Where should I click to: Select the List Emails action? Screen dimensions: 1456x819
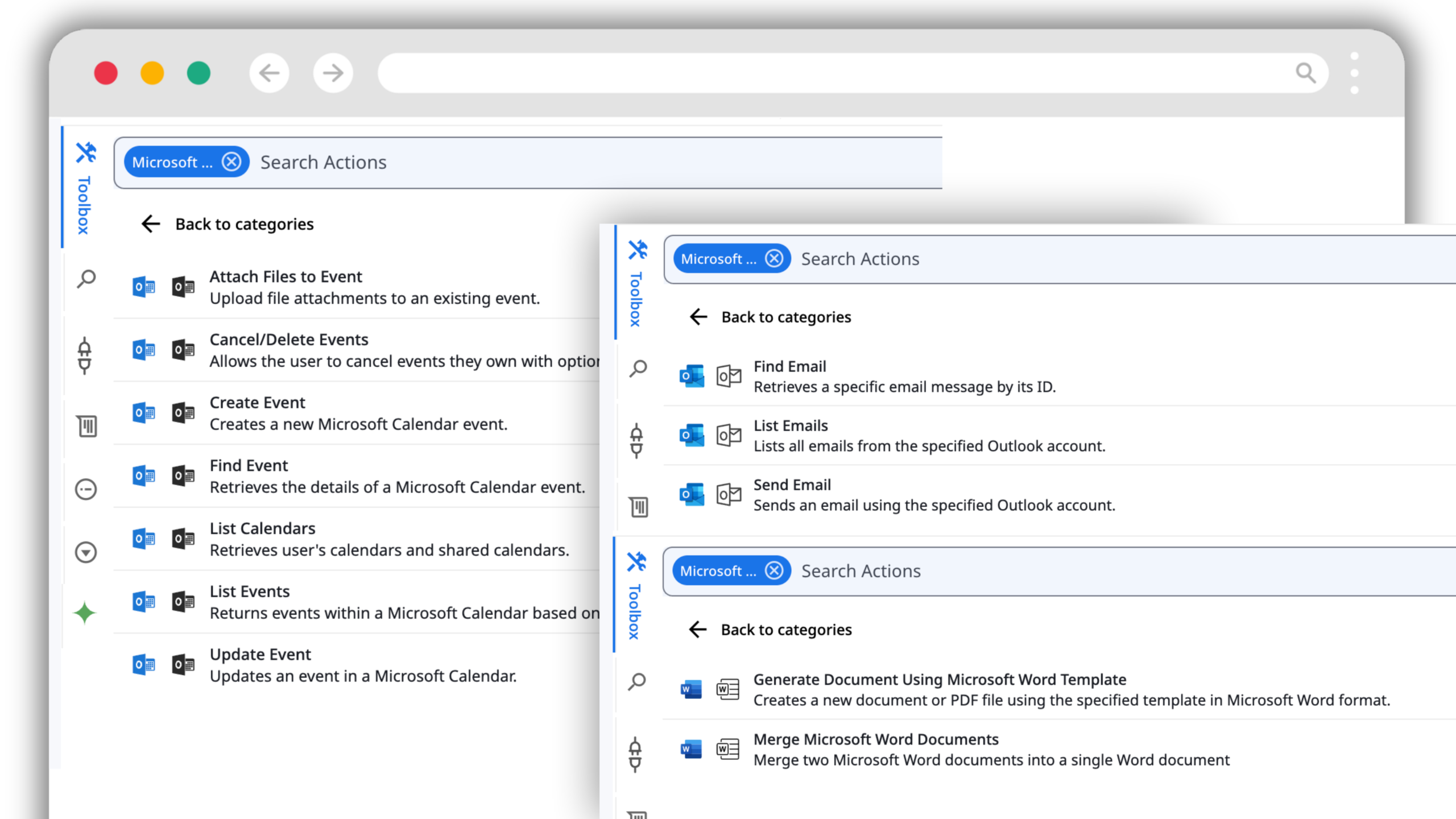coord(1060,436)
